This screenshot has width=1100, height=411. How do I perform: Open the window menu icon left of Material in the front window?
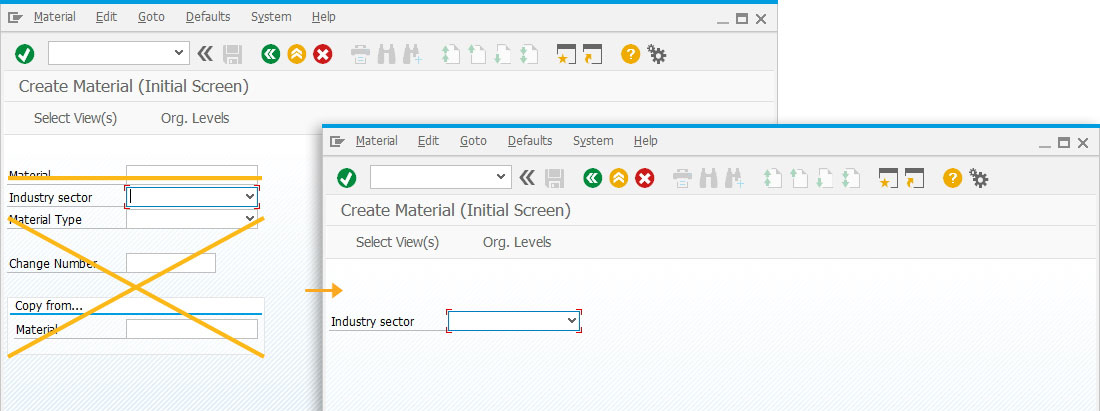pyautogui.click(x=337, y=142)
